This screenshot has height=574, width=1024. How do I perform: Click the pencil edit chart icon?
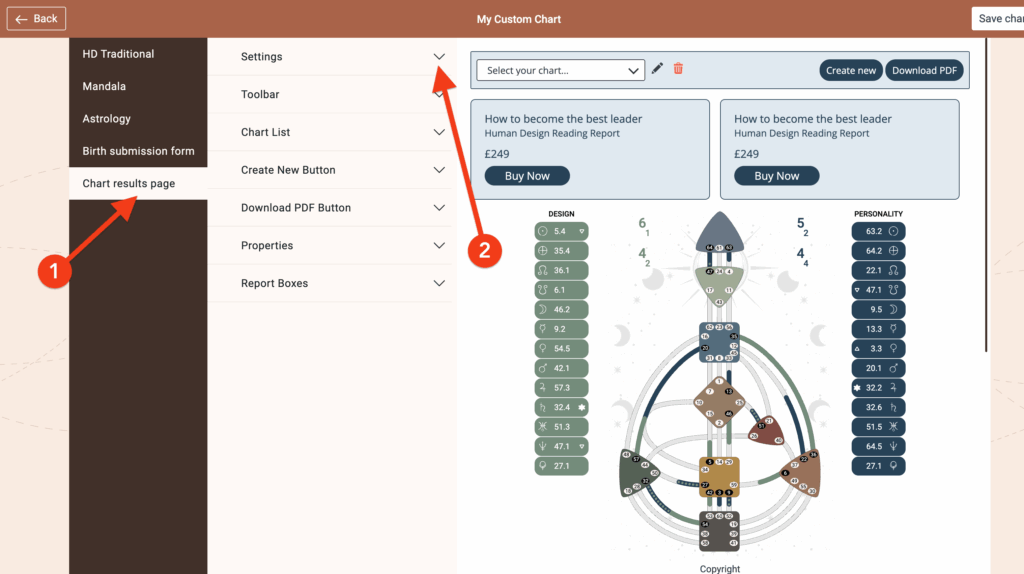(657, 69)
